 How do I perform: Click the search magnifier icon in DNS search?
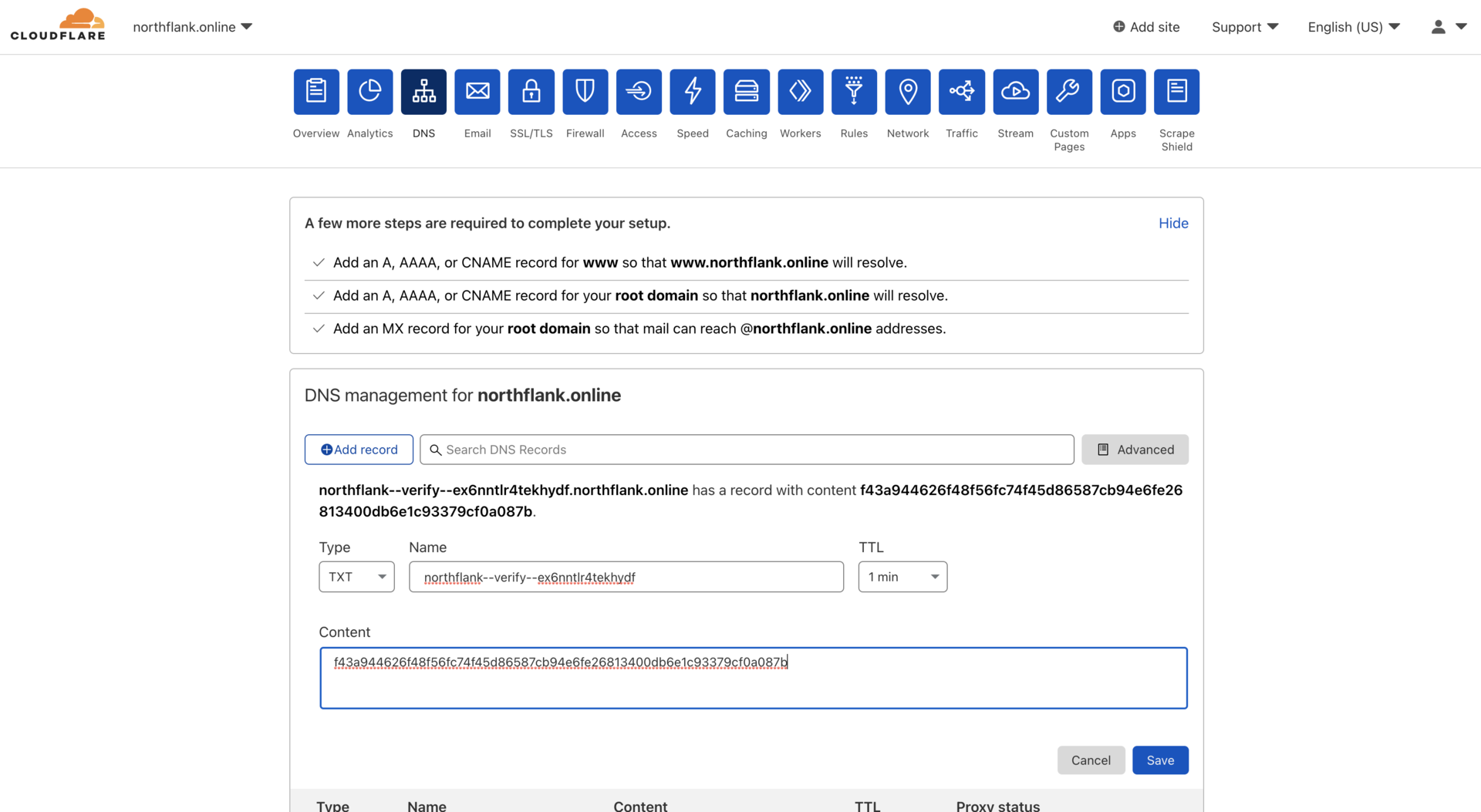436,450
